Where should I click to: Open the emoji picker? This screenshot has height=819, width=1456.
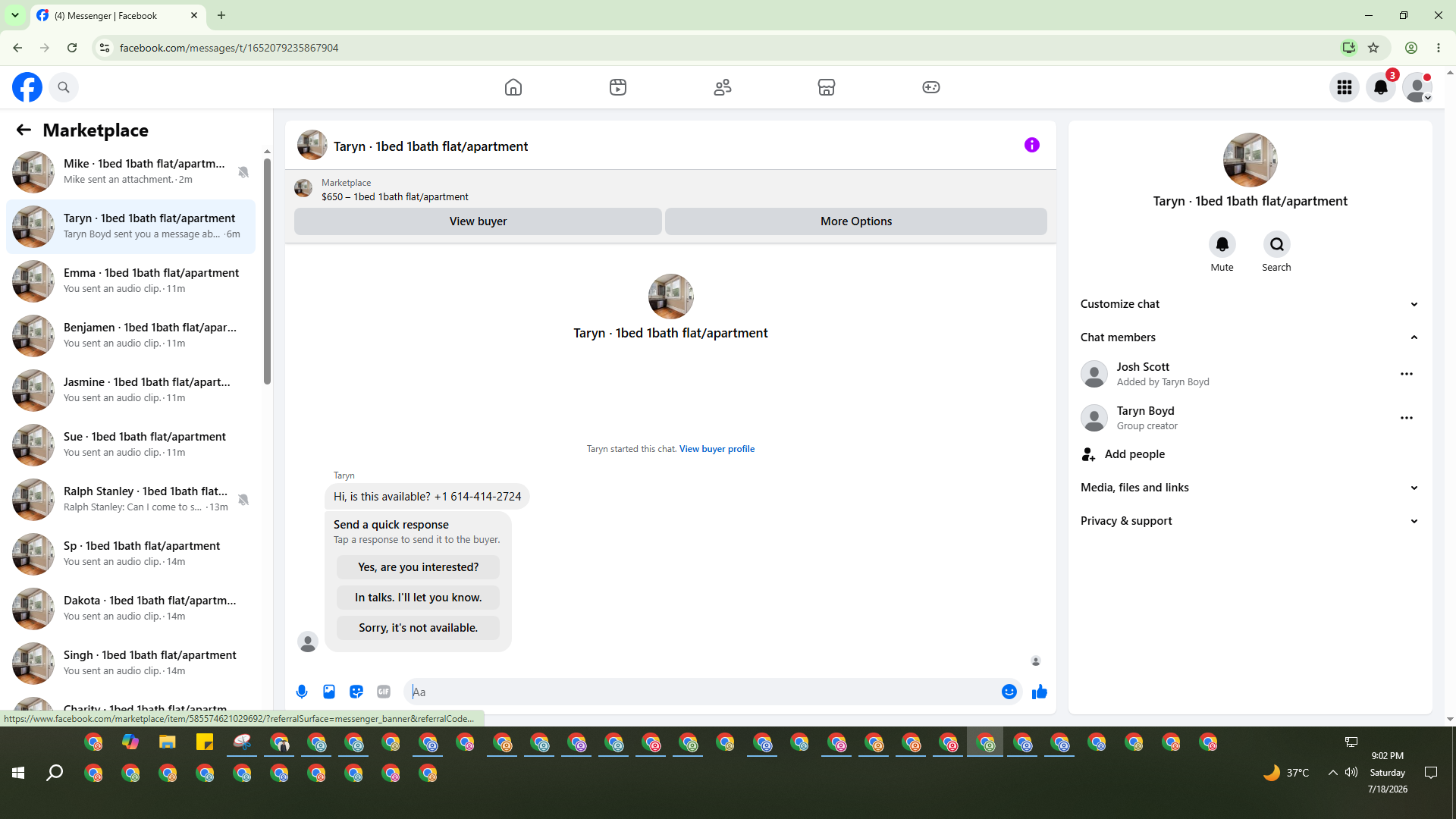(1009, 692)
